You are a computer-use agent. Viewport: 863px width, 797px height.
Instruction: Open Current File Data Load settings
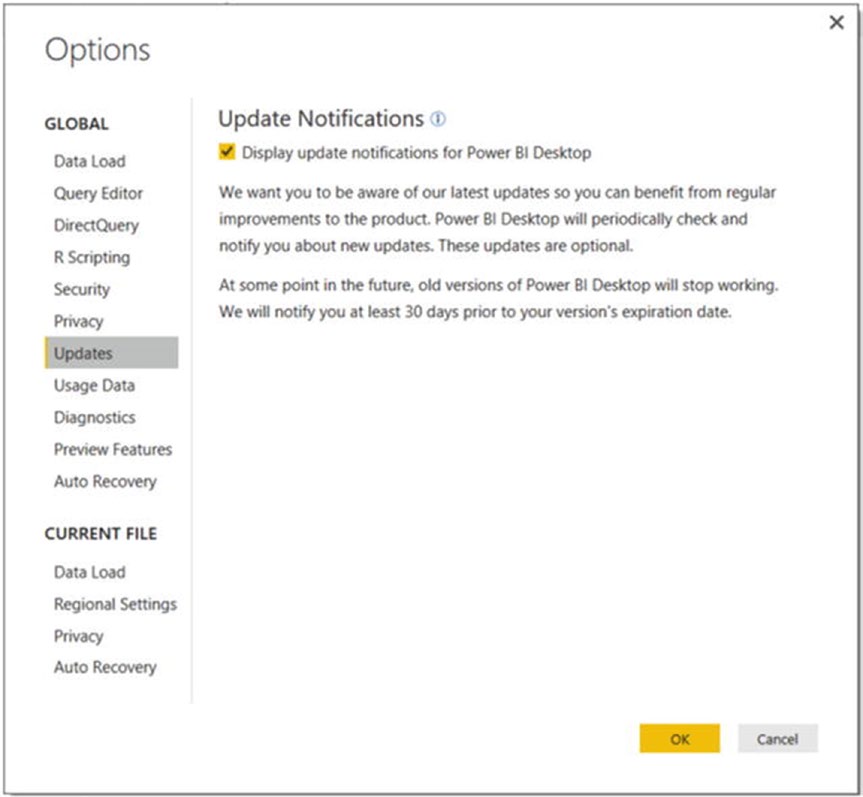pos(90,572)
